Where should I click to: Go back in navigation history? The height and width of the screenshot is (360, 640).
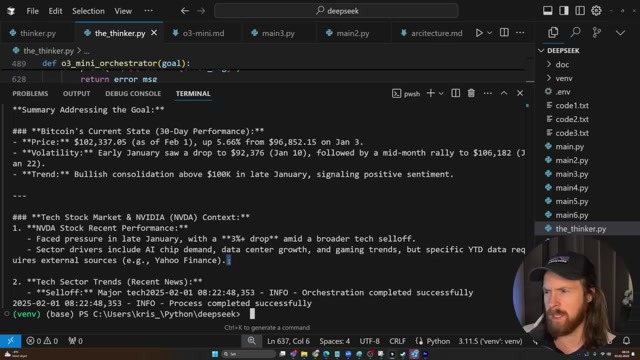[185, 11]
